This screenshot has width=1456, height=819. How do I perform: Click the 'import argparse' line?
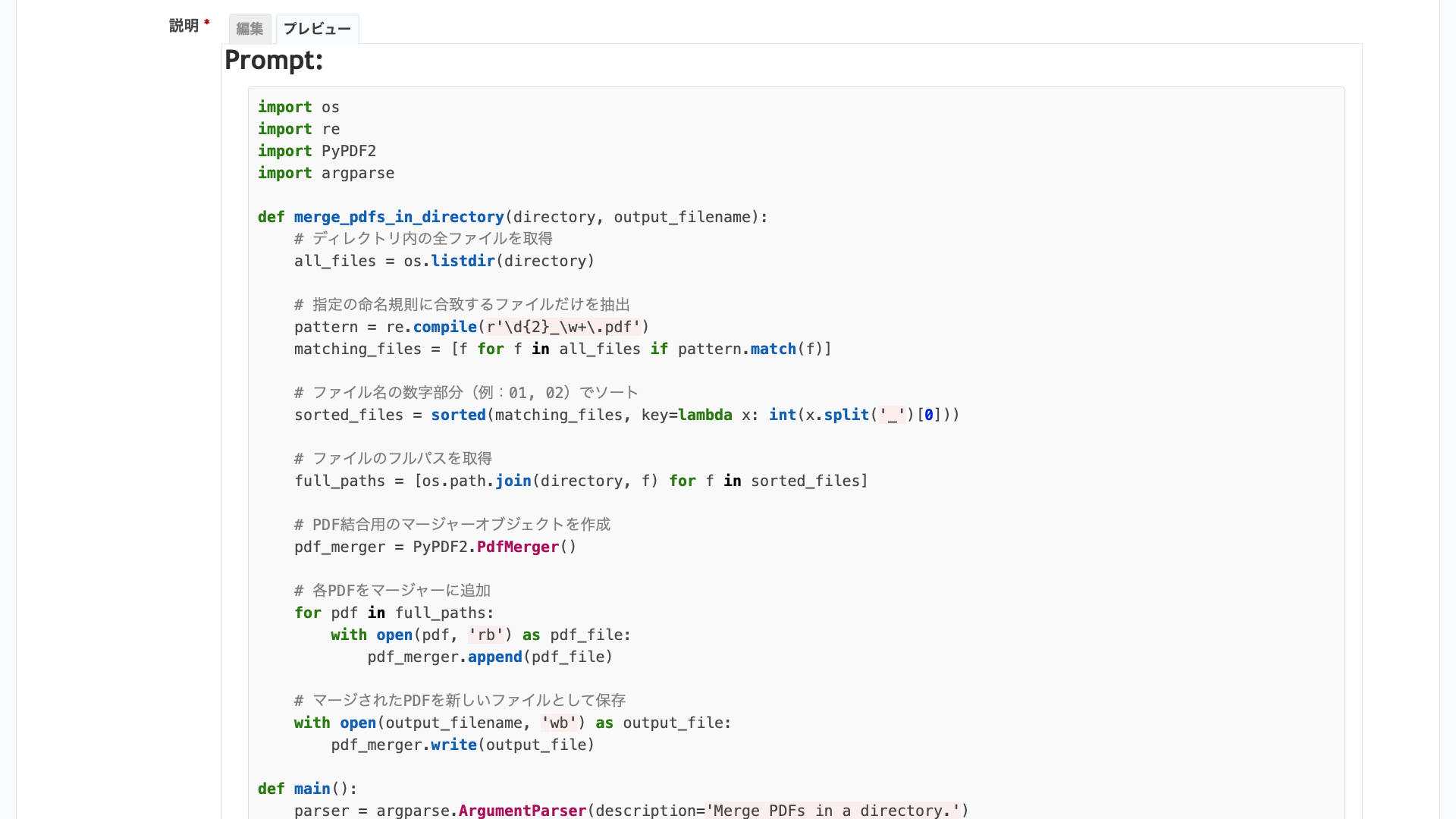tap(325, 173)
